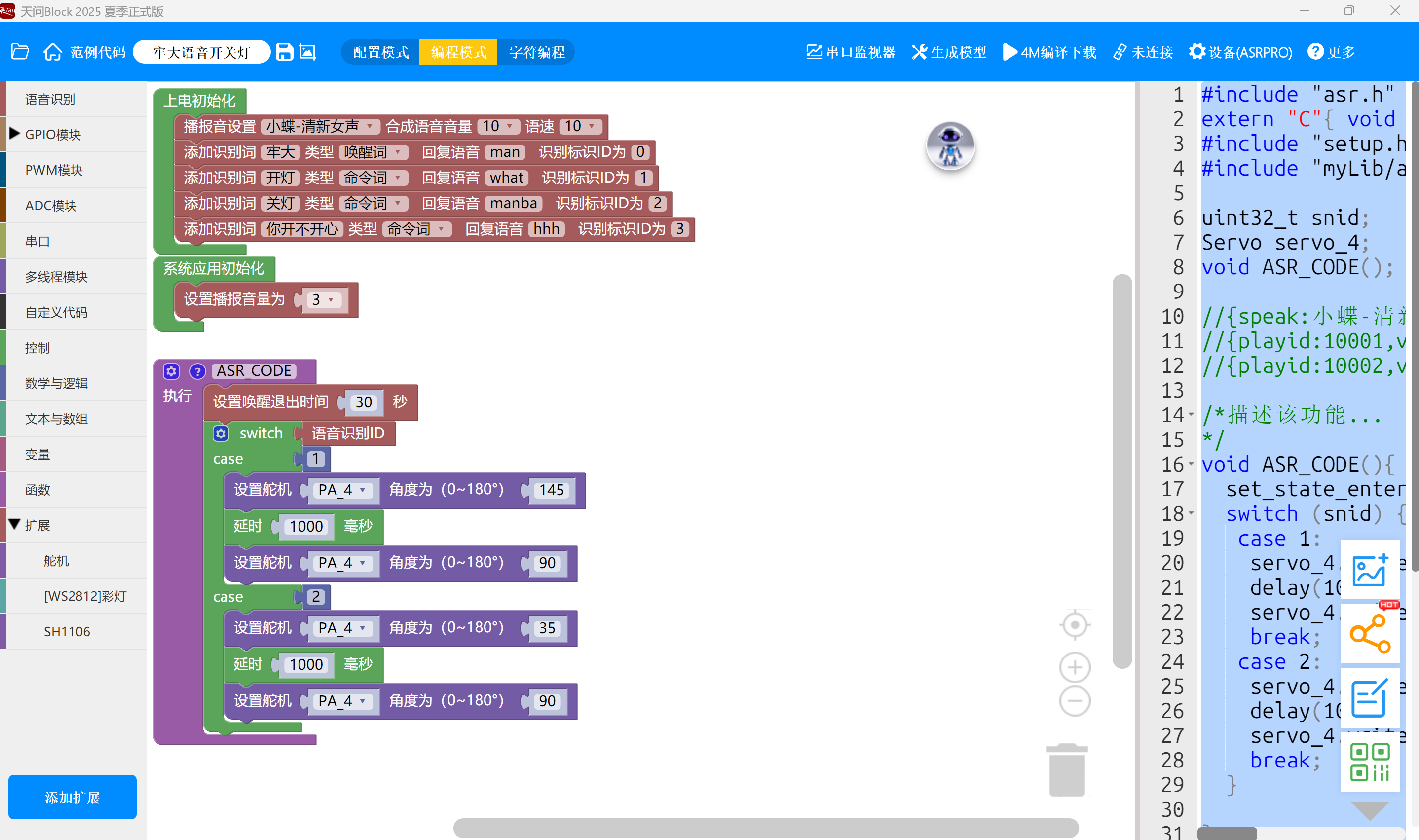Click the open folder icon
Image resolution: width=1419 pixels, height=840 pixels.
coord(20,52)
